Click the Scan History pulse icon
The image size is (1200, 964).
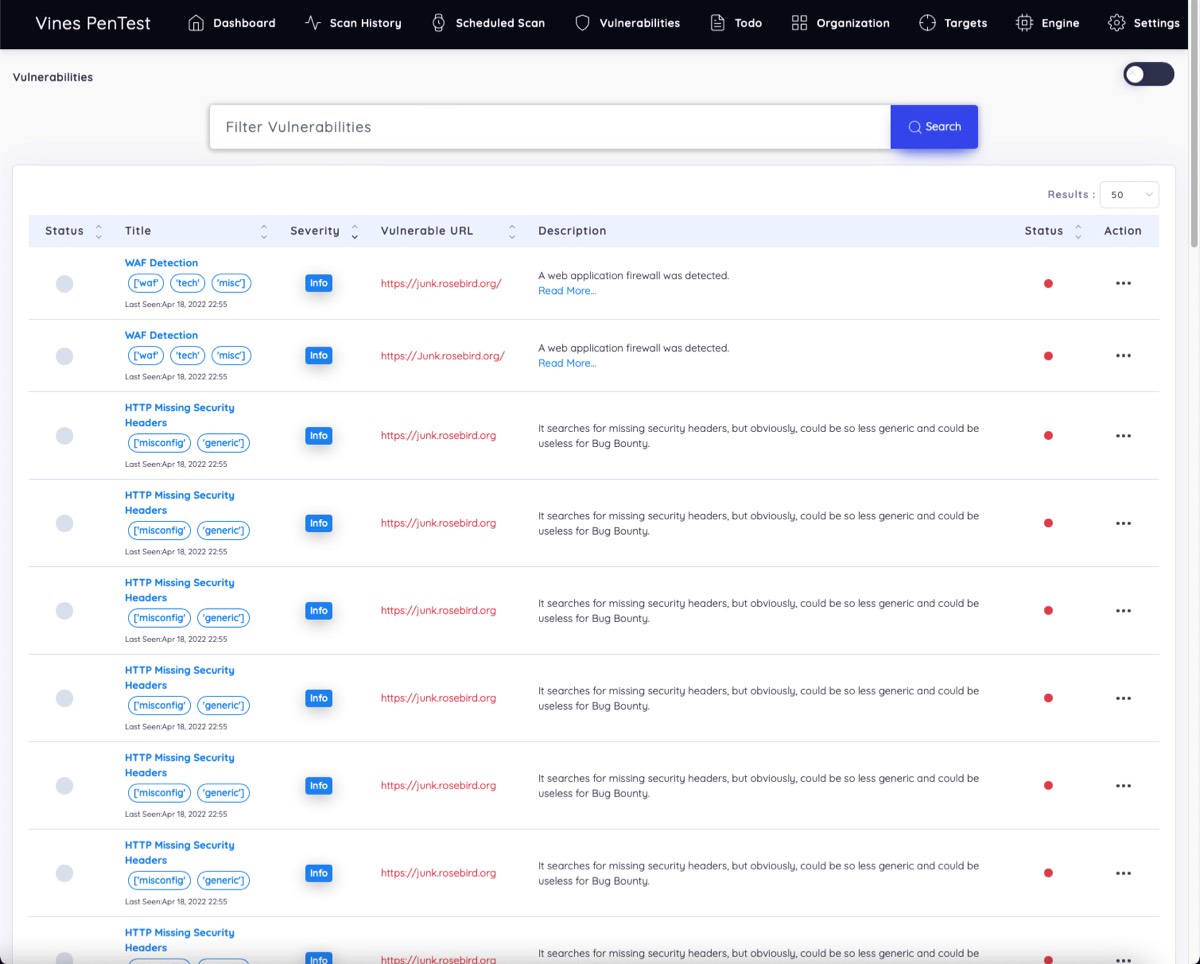[312, 23]
